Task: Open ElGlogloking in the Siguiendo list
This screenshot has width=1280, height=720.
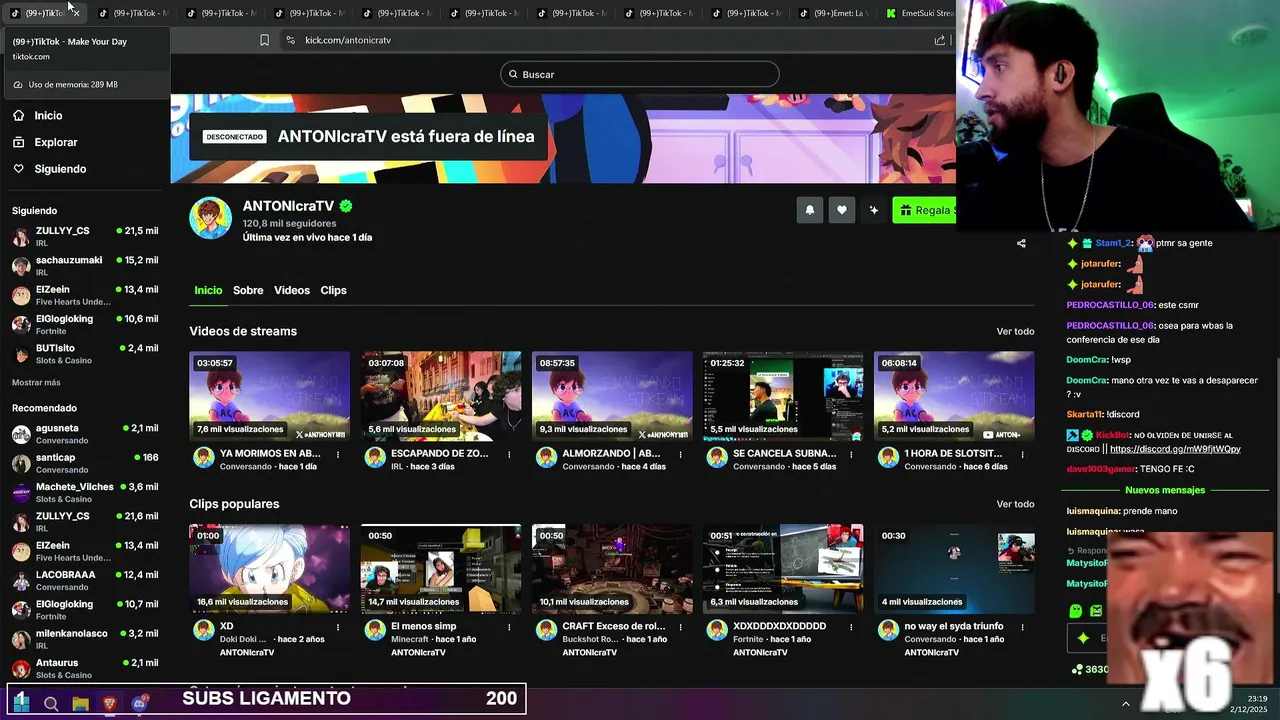Action: [84, 324]
